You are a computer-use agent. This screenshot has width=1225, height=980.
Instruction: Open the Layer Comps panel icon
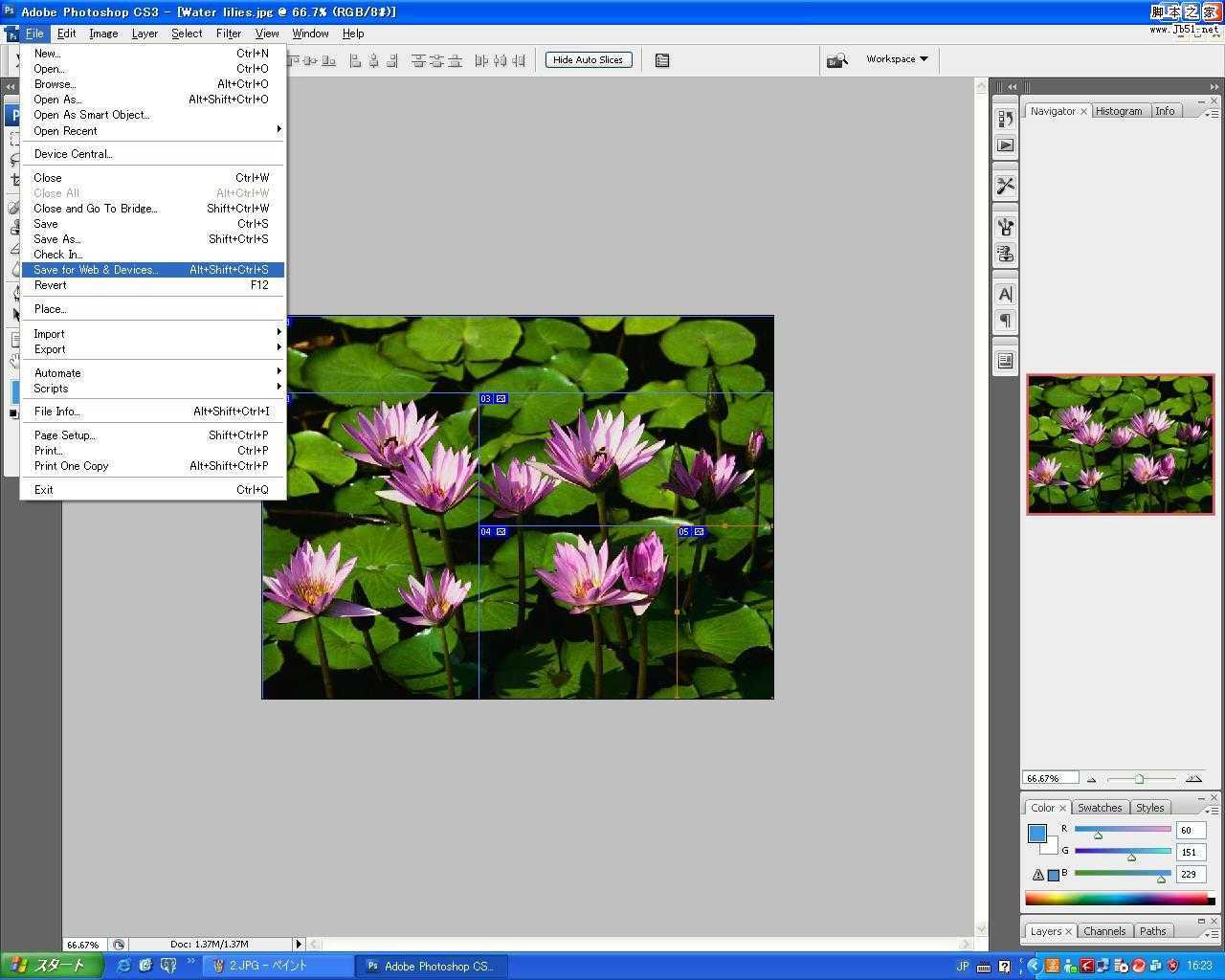tap(1005, 361)
